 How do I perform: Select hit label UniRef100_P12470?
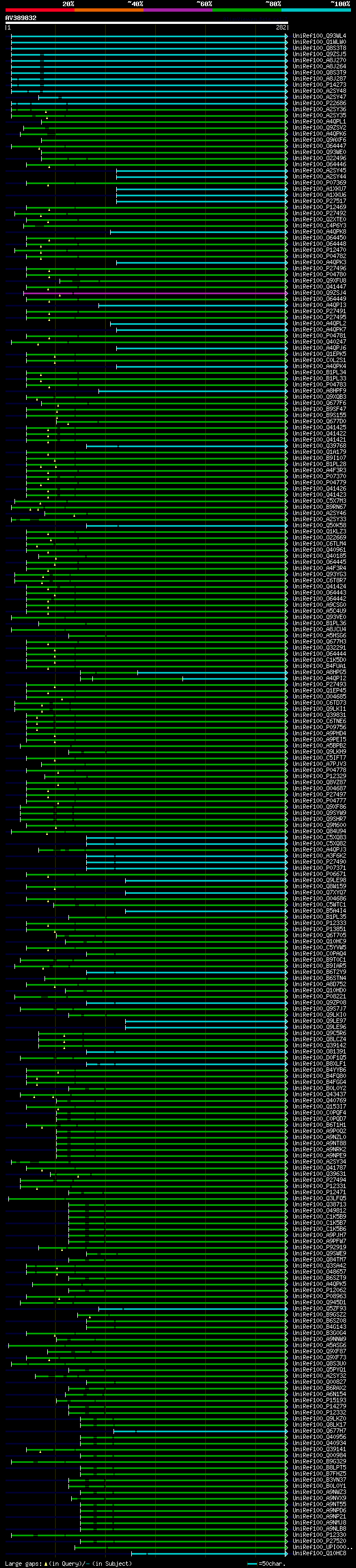[x=319, y=250]
